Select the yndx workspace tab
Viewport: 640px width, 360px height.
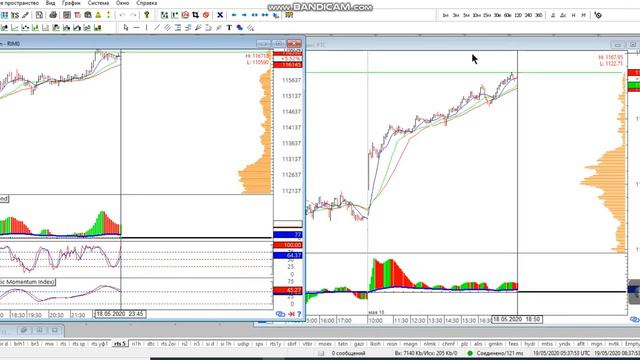(x=564, y=344)
